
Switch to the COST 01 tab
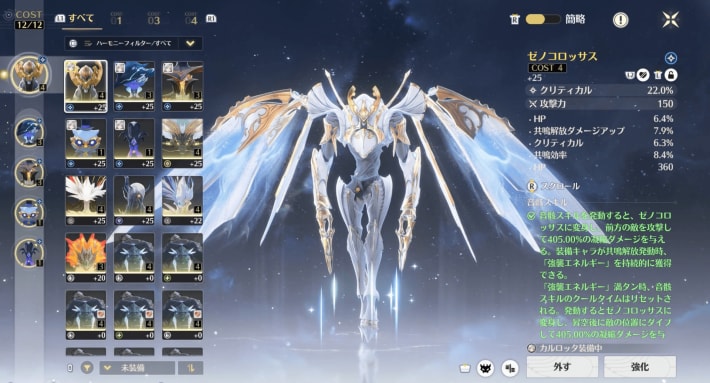(x=116, y=19)
